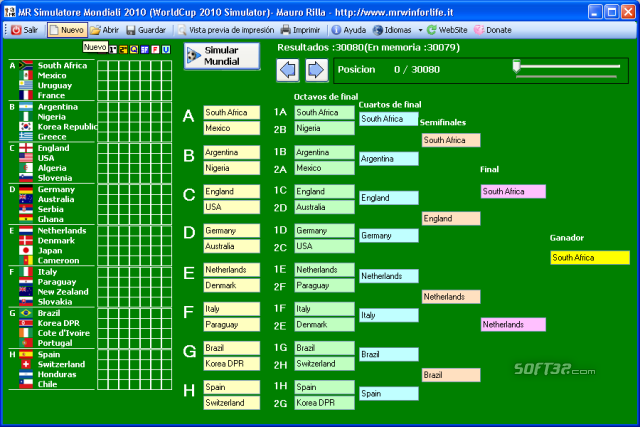This screenshot has height=427, width=640.
Task: Click the Cuartos de final Germany box
Action: pos(389,236)
